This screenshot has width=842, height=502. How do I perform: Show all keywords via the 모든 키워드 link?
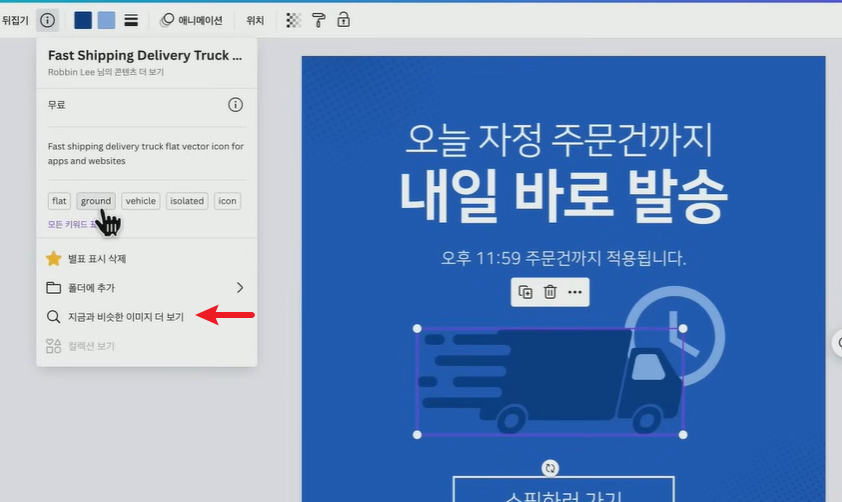coord(72,224)
